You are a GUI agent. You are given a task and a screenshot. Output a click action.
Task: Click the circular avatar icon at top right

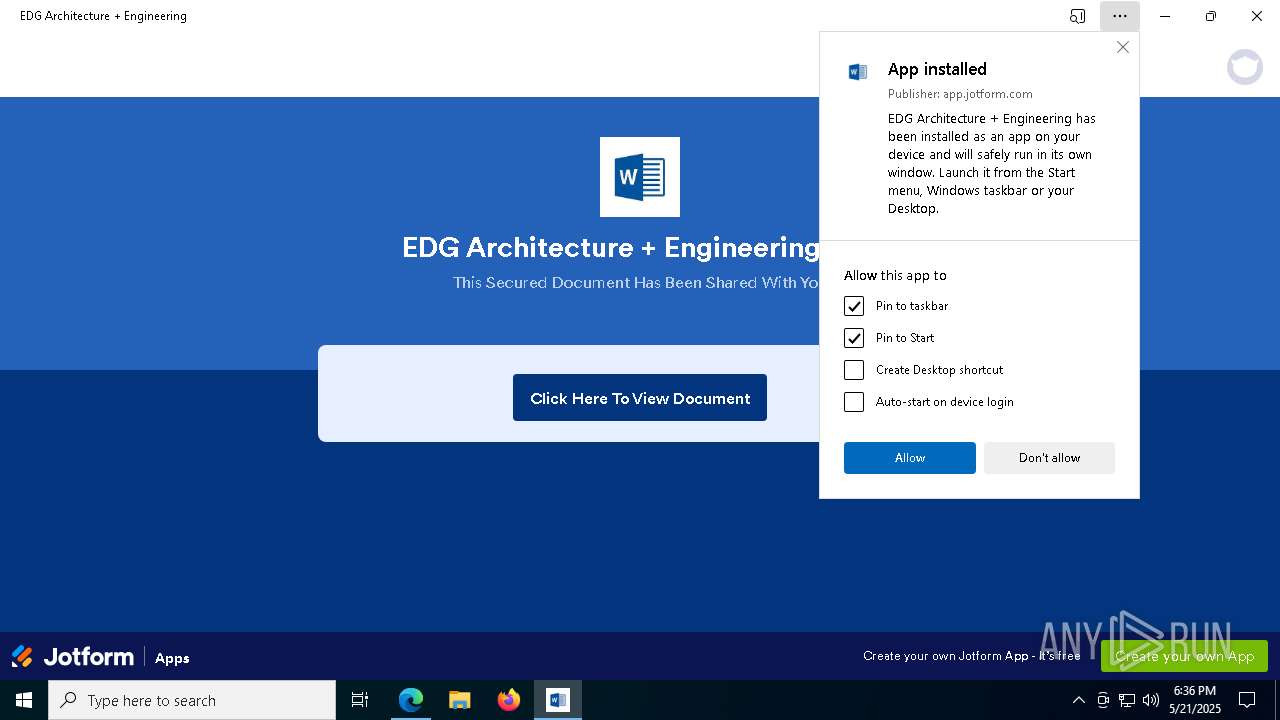click(1245, 67)
